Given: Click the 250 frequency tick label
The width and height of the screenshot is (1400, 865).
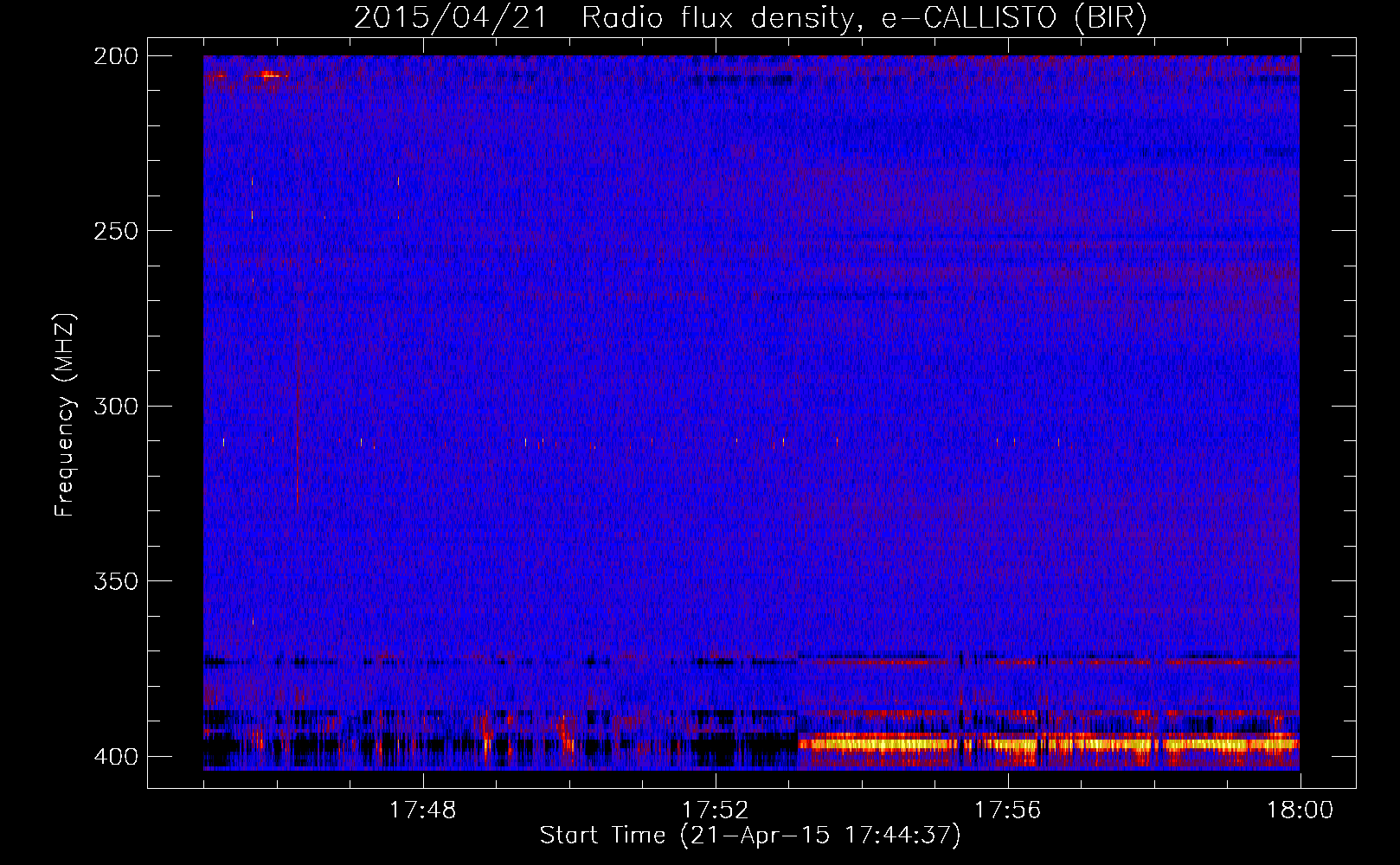Looking at the screenshot, I should (115, 231).
